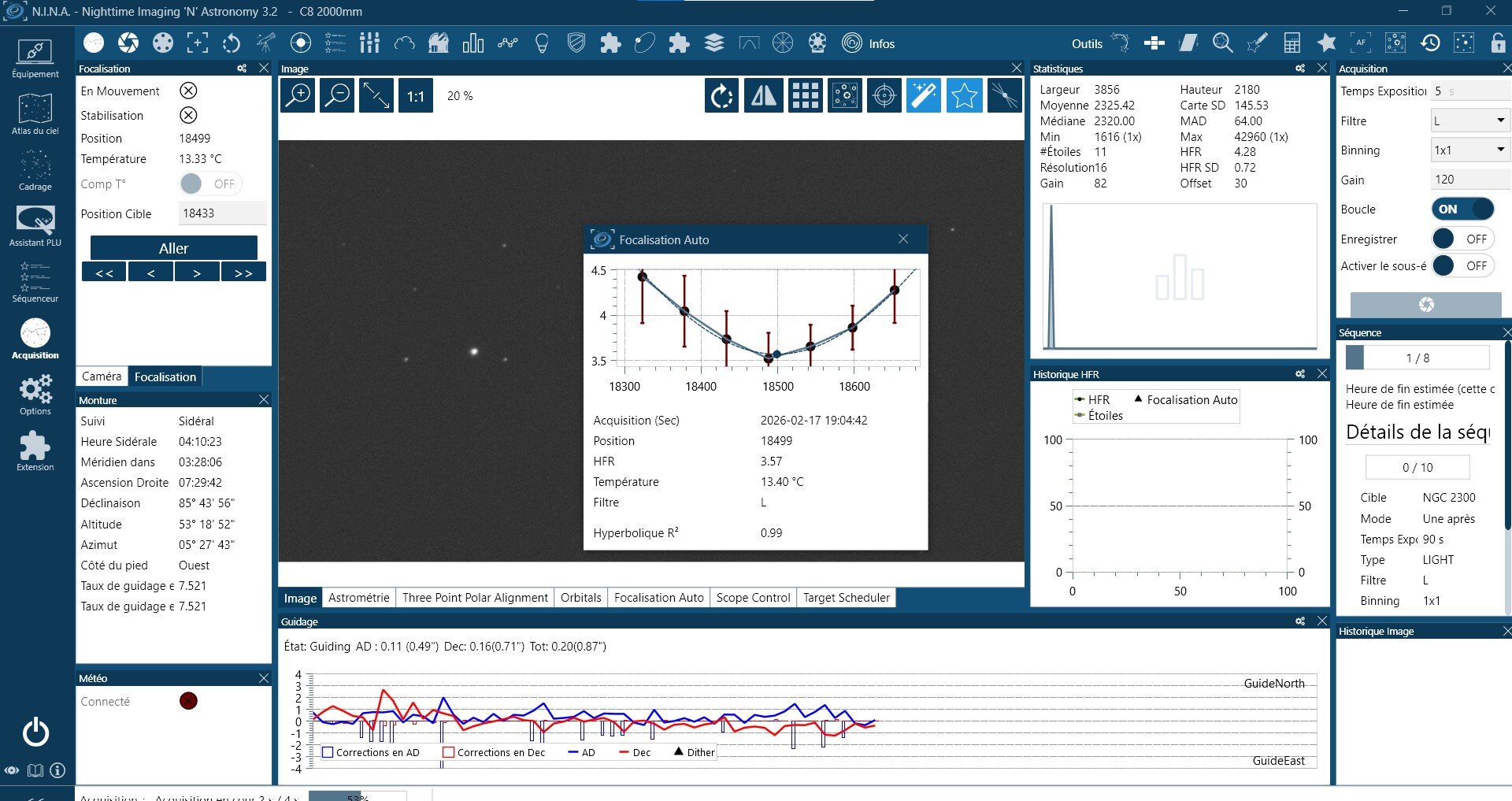Open Options gear in sidebar
The height and width of the screenshot is (801, 1512).
click(x=35, y=395)
